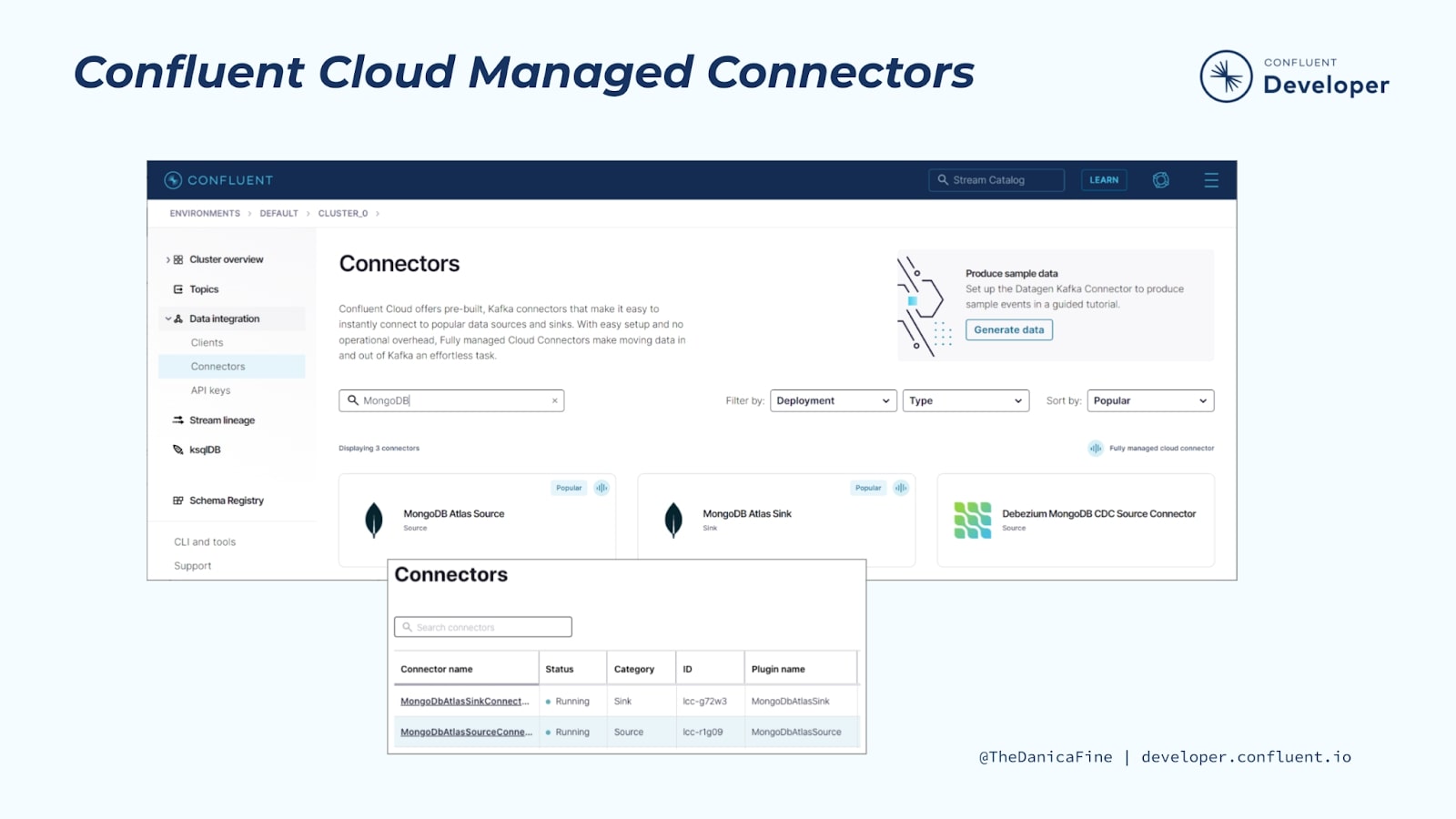Click the Cluster overview grid icon
This screenshot has width=1456, height=819.
point(178,259)
